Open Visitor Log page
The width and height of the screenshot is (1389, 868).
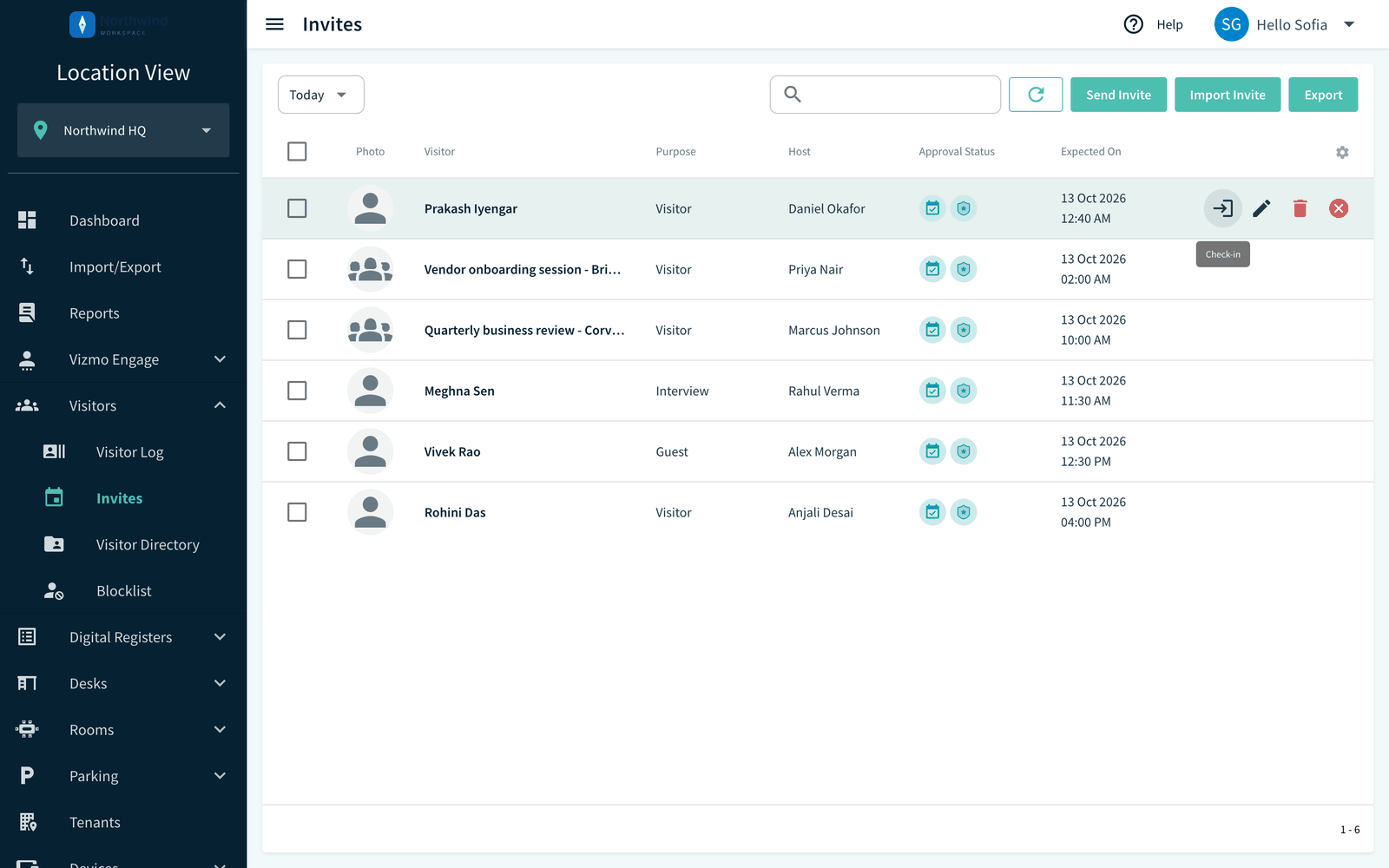pos(123,452)
